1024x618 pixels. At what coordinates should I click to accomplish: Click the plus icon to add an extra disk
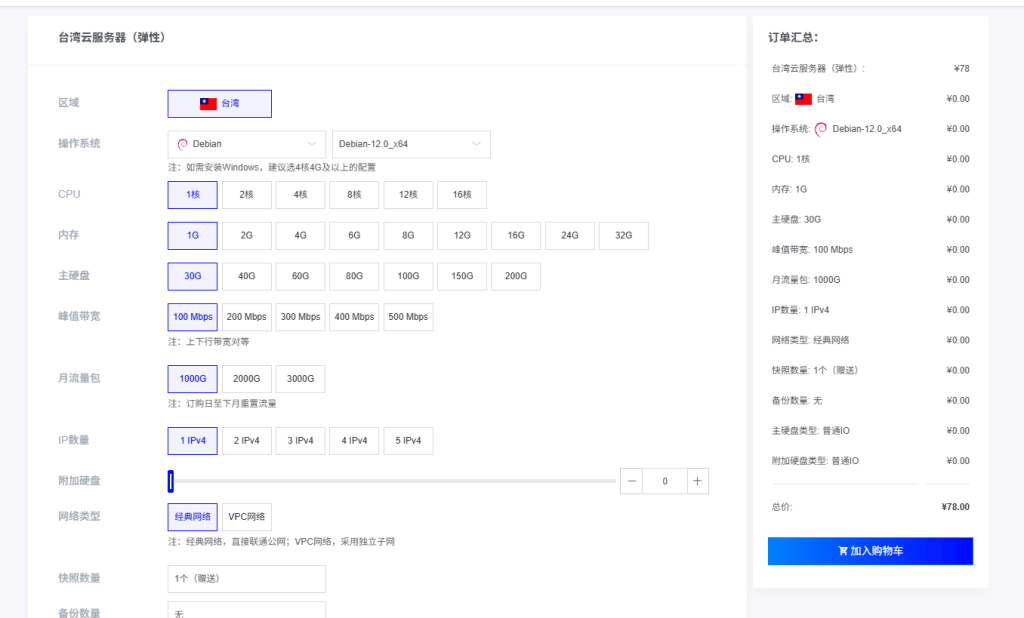tap(697, 480)
